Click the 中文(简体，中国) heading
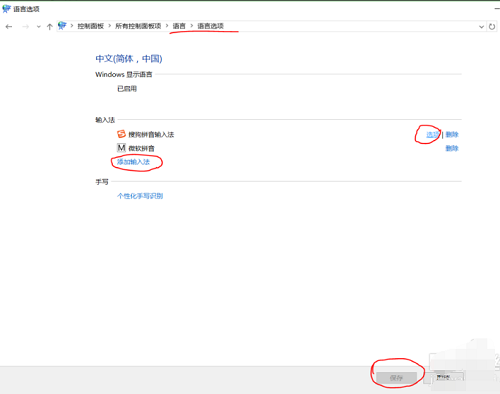500x394 pixels. coord(129,59)
